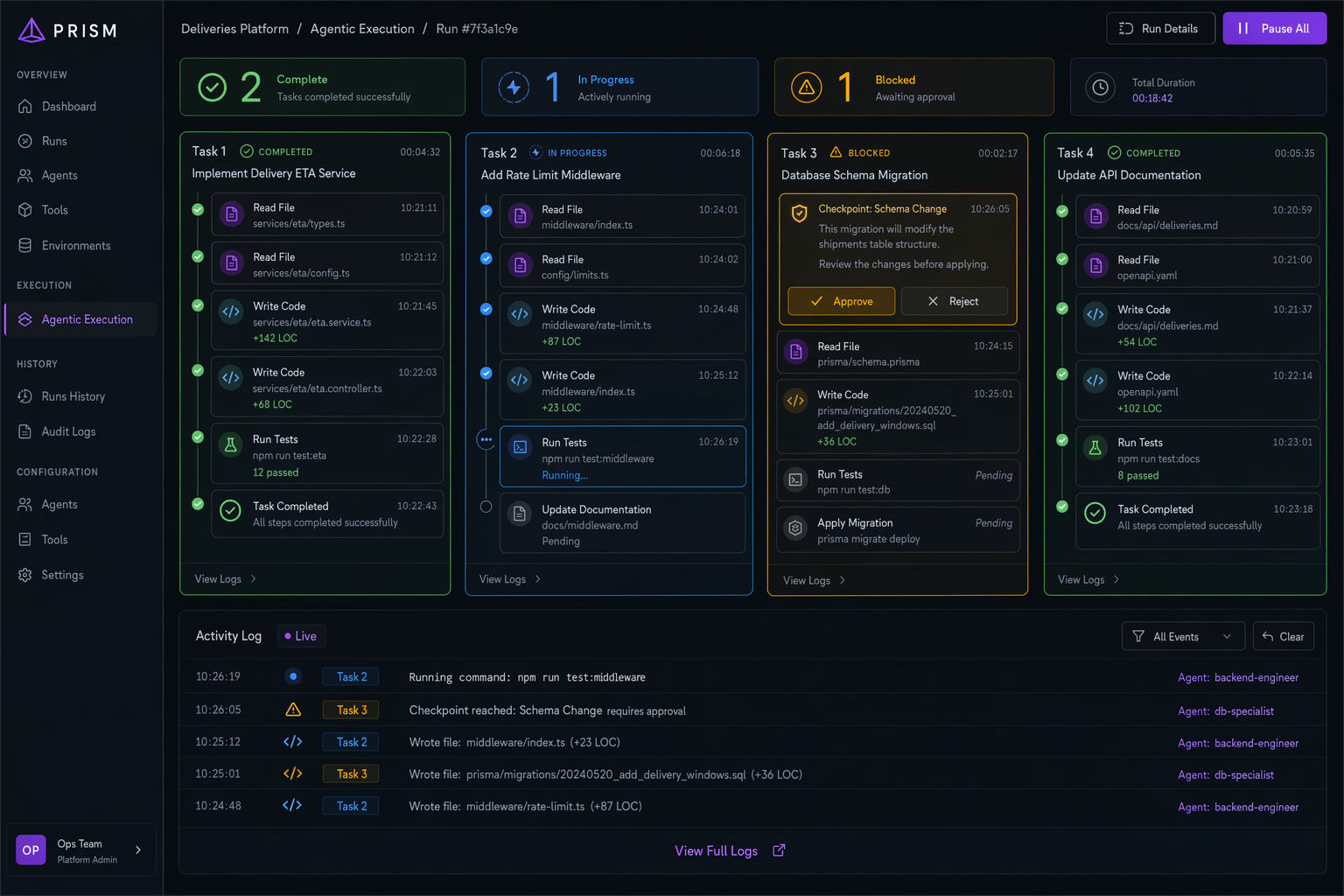Pause all running tasks
The height and width of the screenshot is (896, 1344).
point(1274,29)
